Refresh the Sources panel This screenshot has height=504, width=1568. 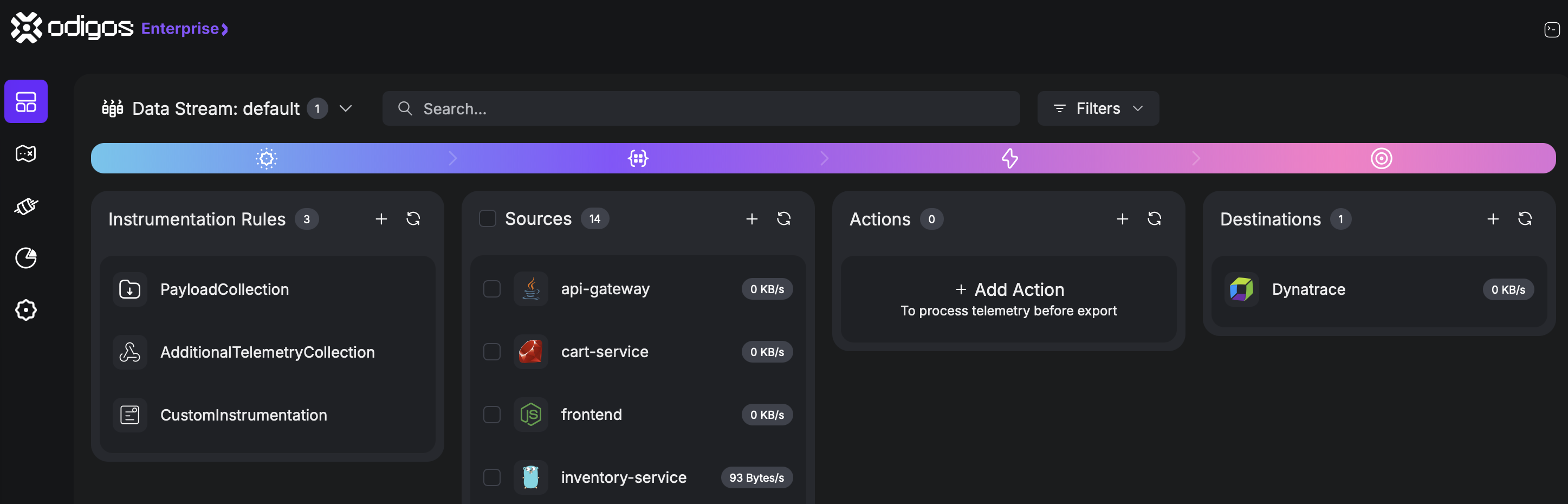click(x=784, y=219)
